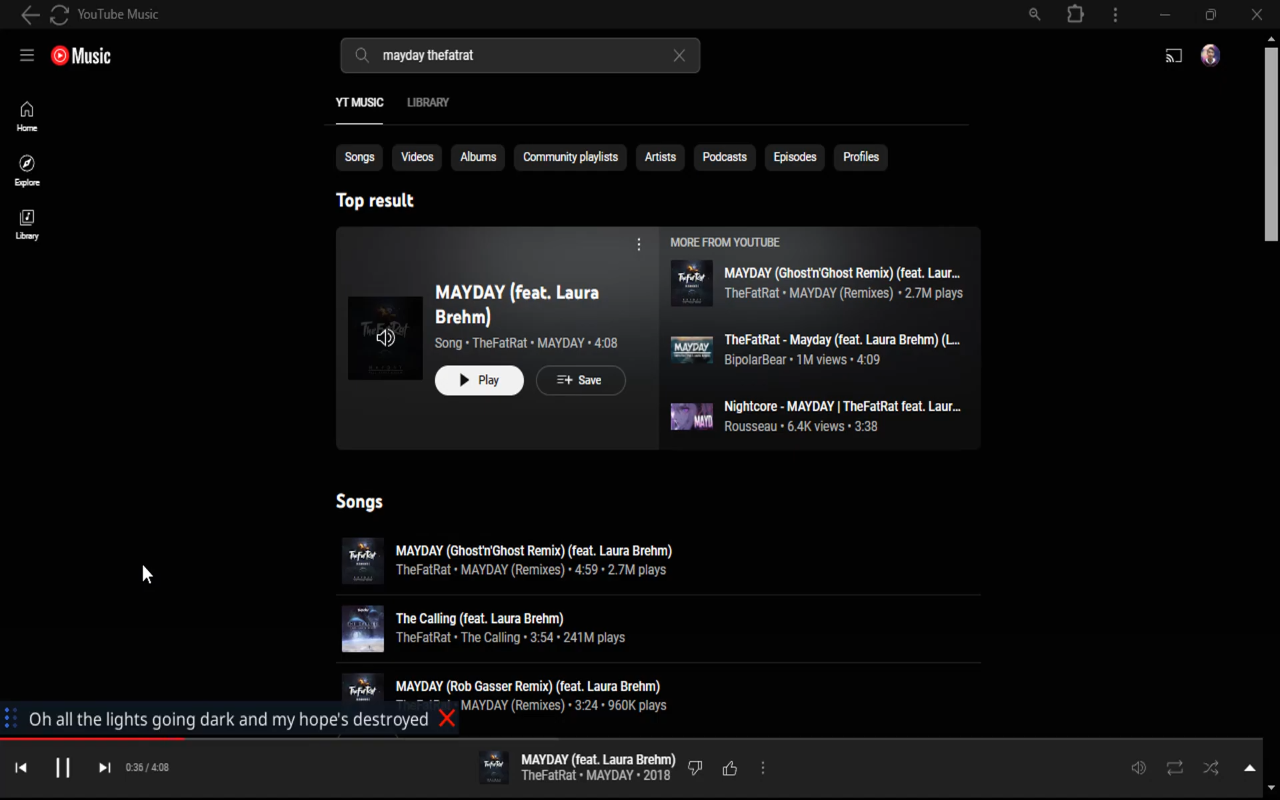Filter results by Podcasts
This screenshot has height=800, width=1280.
[x=724, y=157]
